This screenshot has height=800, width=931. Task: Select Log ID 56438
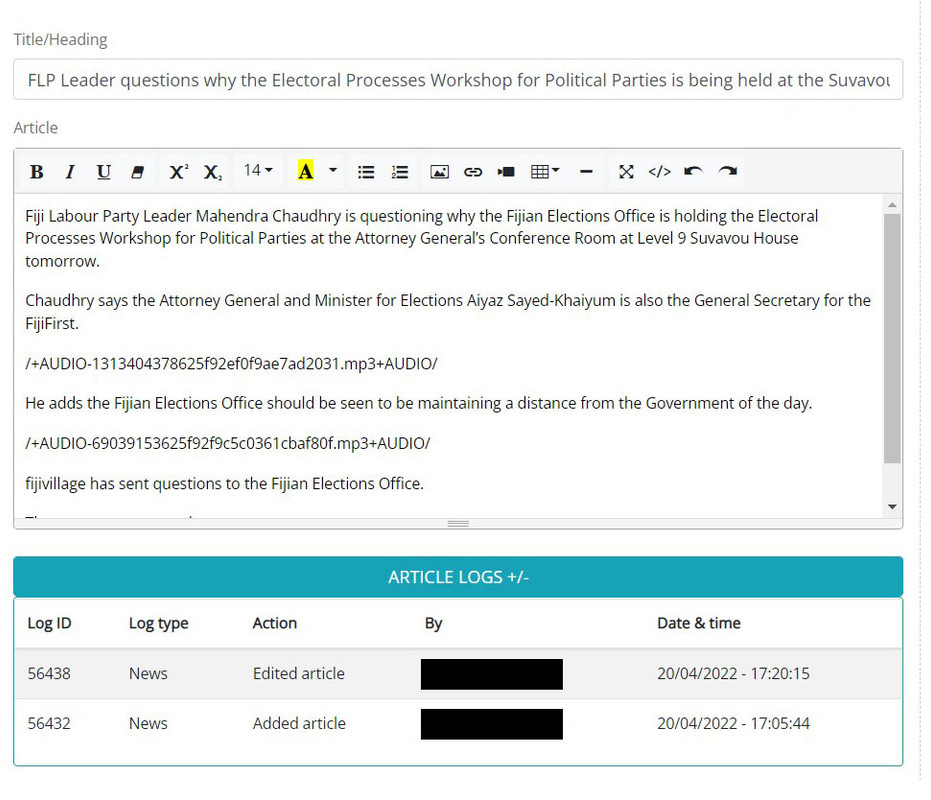coord(49,673)
